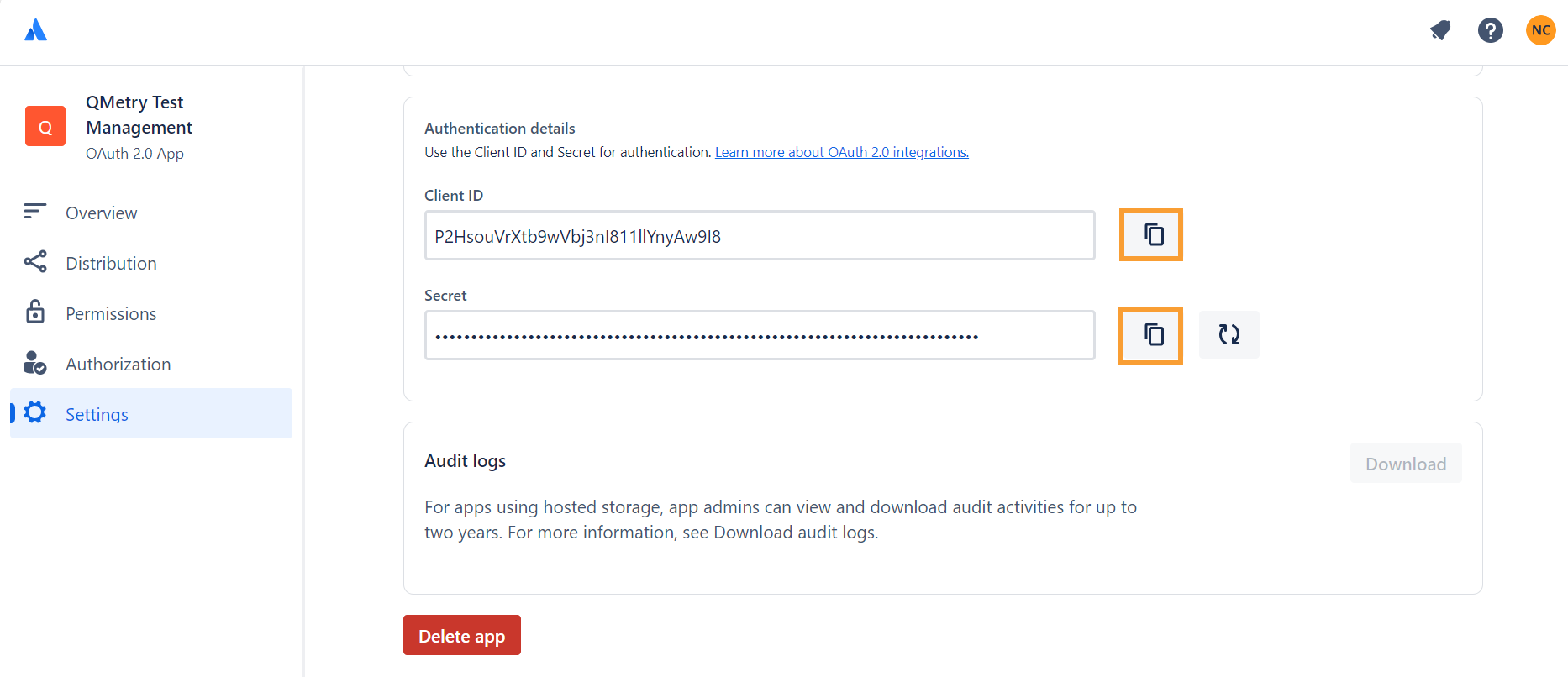Screen dimensions: 1568x677
Task: Click the Client ID label
Action: (x=454, y=195)
